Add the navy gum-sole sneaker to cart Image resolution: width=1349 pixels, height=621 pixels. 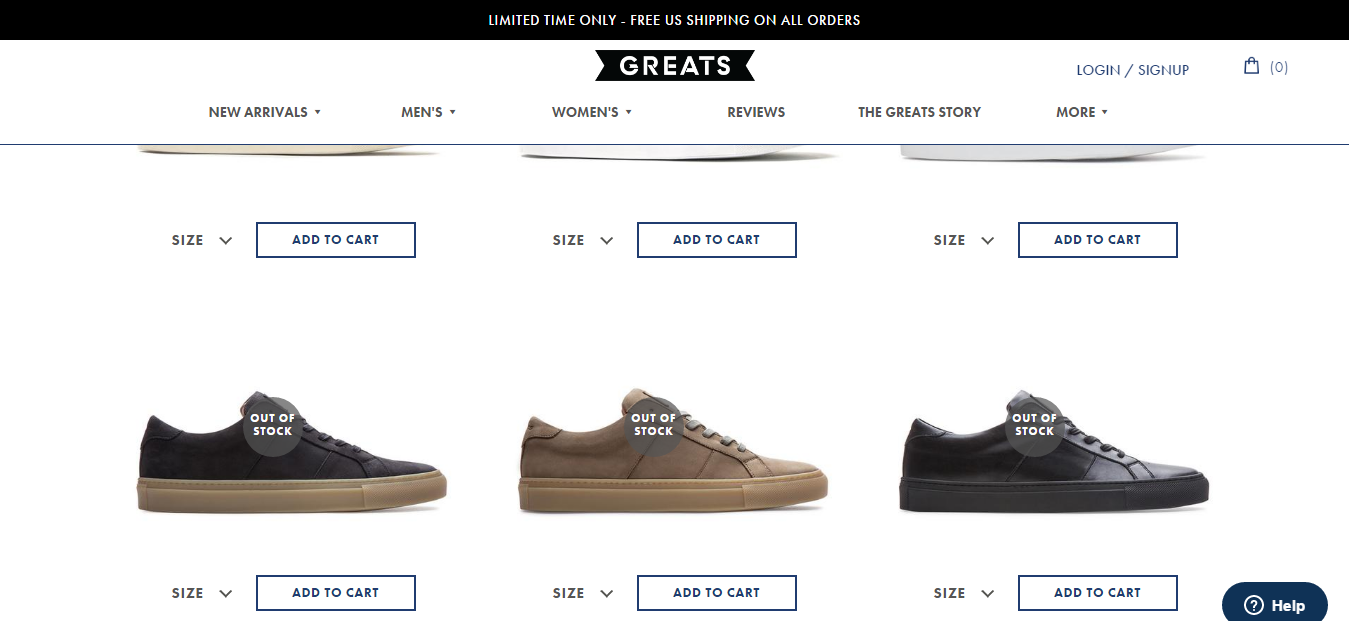(x=336, y=593)
